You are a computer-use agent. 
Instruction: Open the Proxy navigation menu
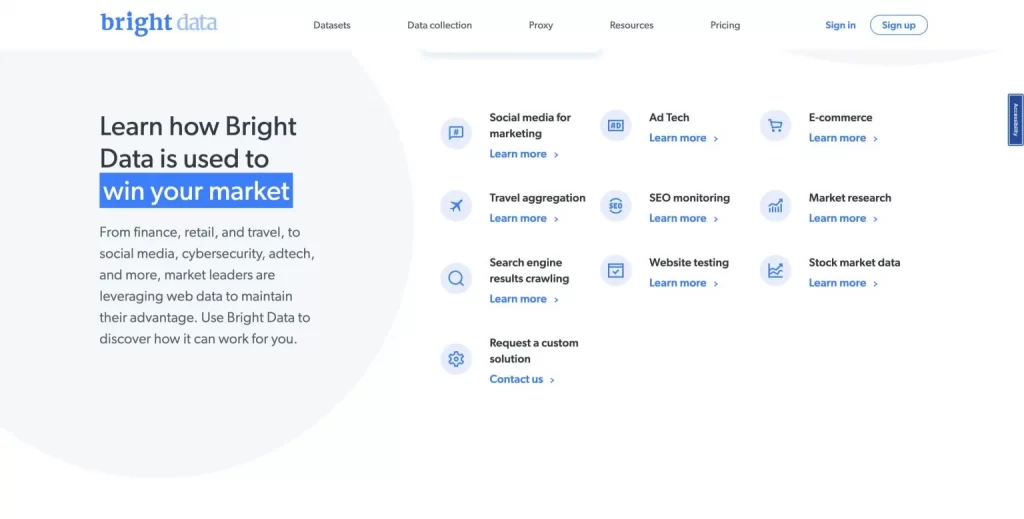[x=541, y=25]
